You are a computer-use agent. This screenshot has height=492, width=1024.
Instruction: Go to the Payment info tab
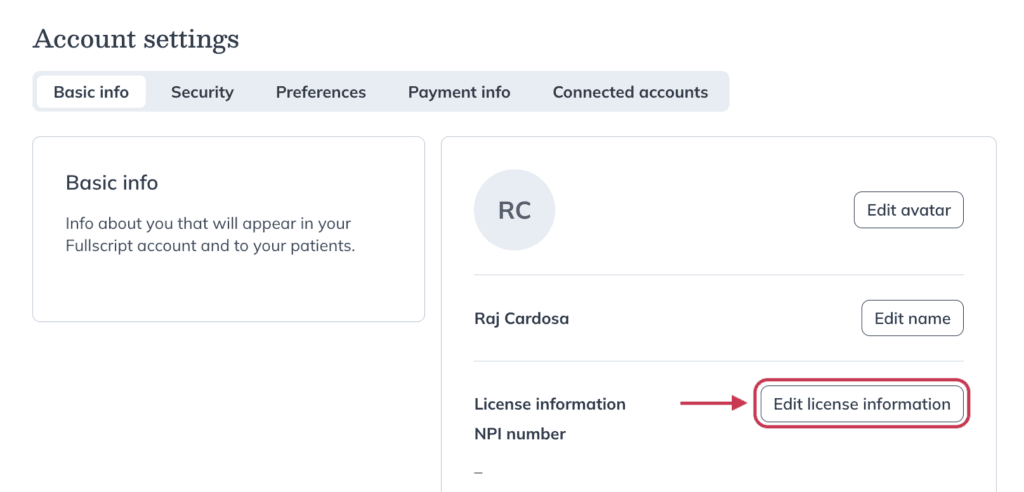[x=459, y=92]
